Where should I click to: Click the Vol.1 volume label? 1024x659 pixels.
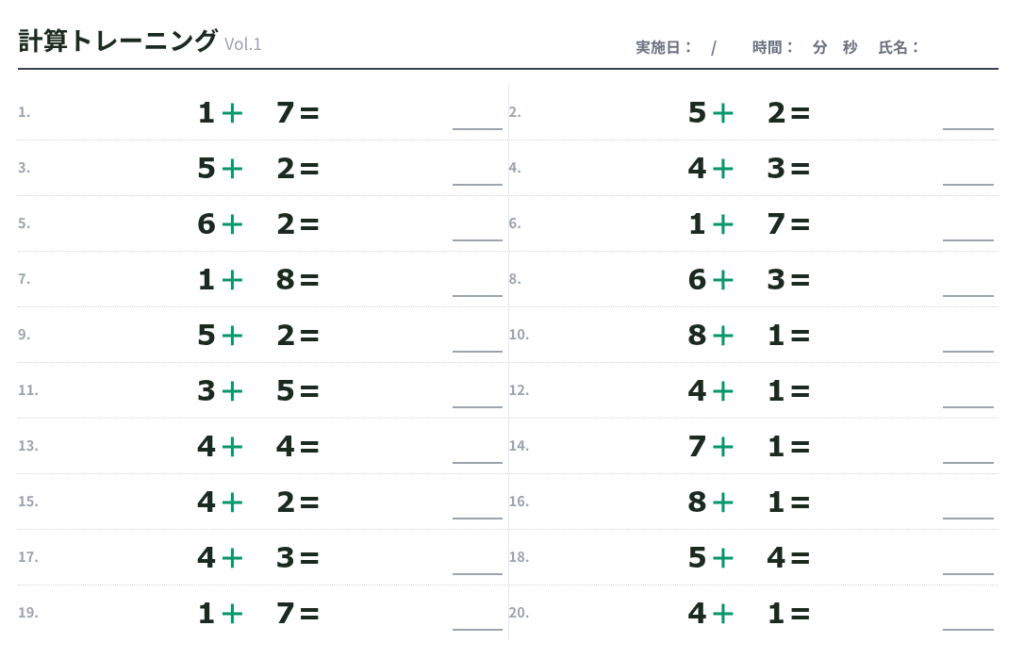(x=243, y=44)
